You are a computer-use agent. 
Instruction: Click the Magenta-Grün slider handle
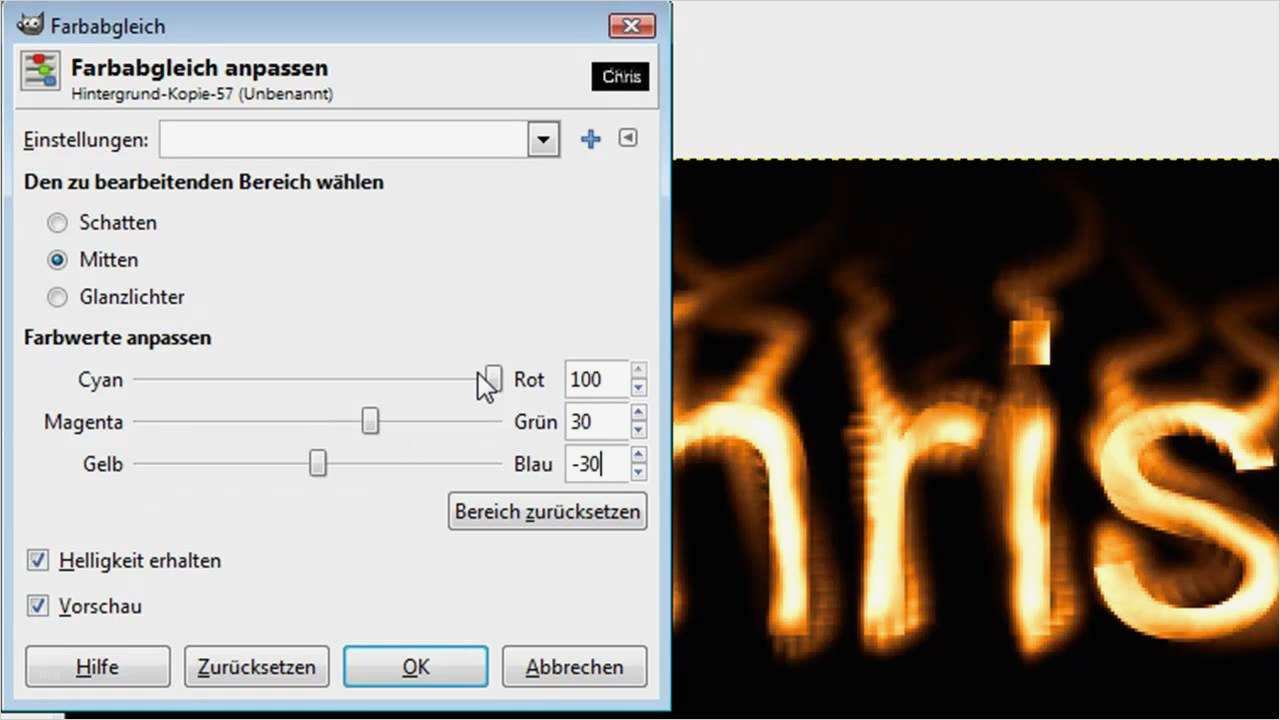click(370, 421)
